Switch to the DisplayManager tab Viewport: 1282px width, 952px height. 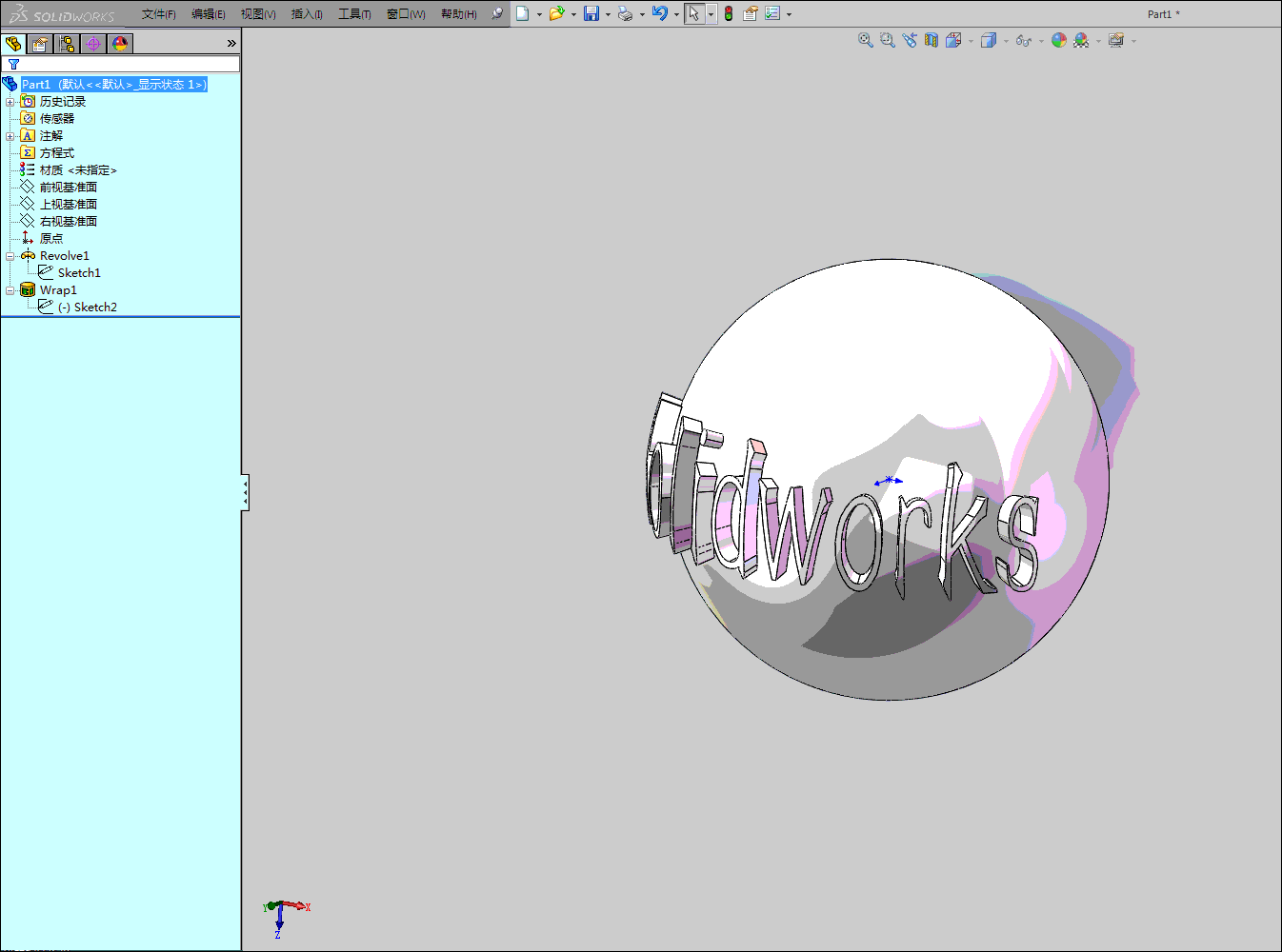[120, 44]
